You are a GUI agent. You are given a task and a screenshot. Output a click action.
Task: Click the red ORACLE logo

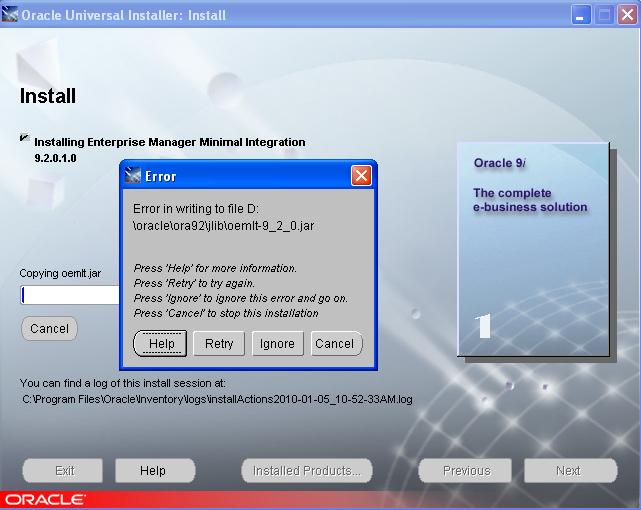[45, 499]
